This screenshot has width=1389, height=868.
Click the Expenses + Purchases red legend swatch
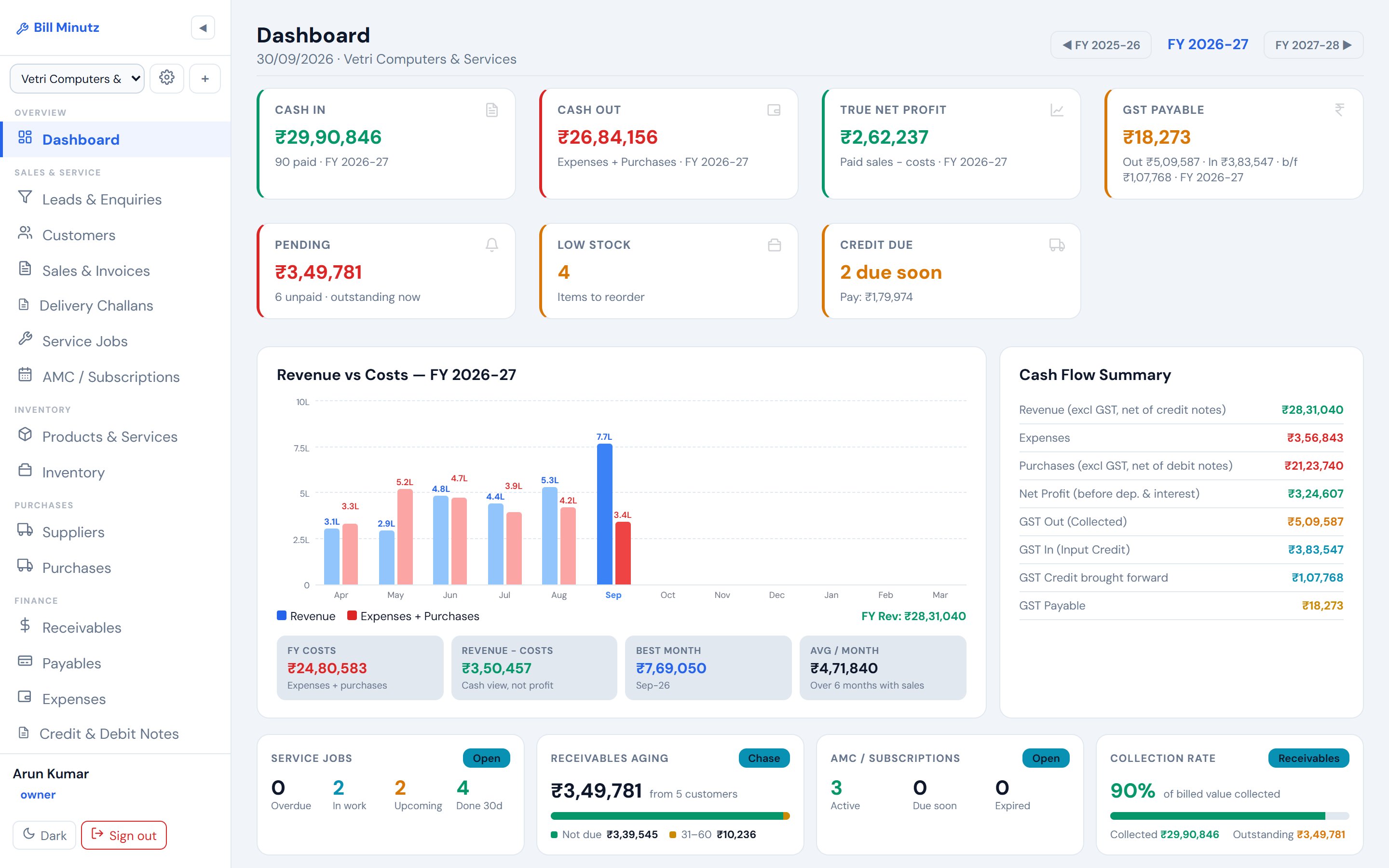352,615
